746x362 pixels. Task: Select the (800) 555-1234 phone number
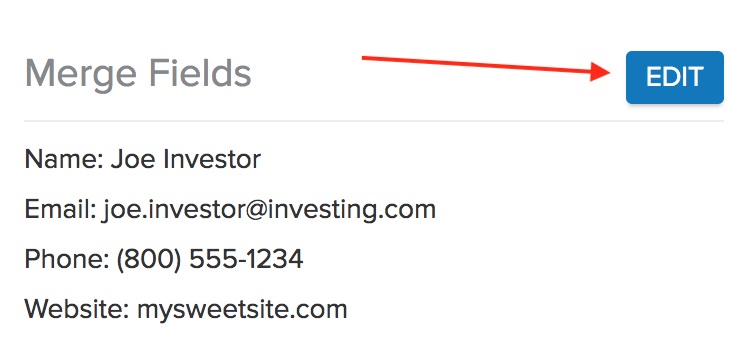coord(210,260)
